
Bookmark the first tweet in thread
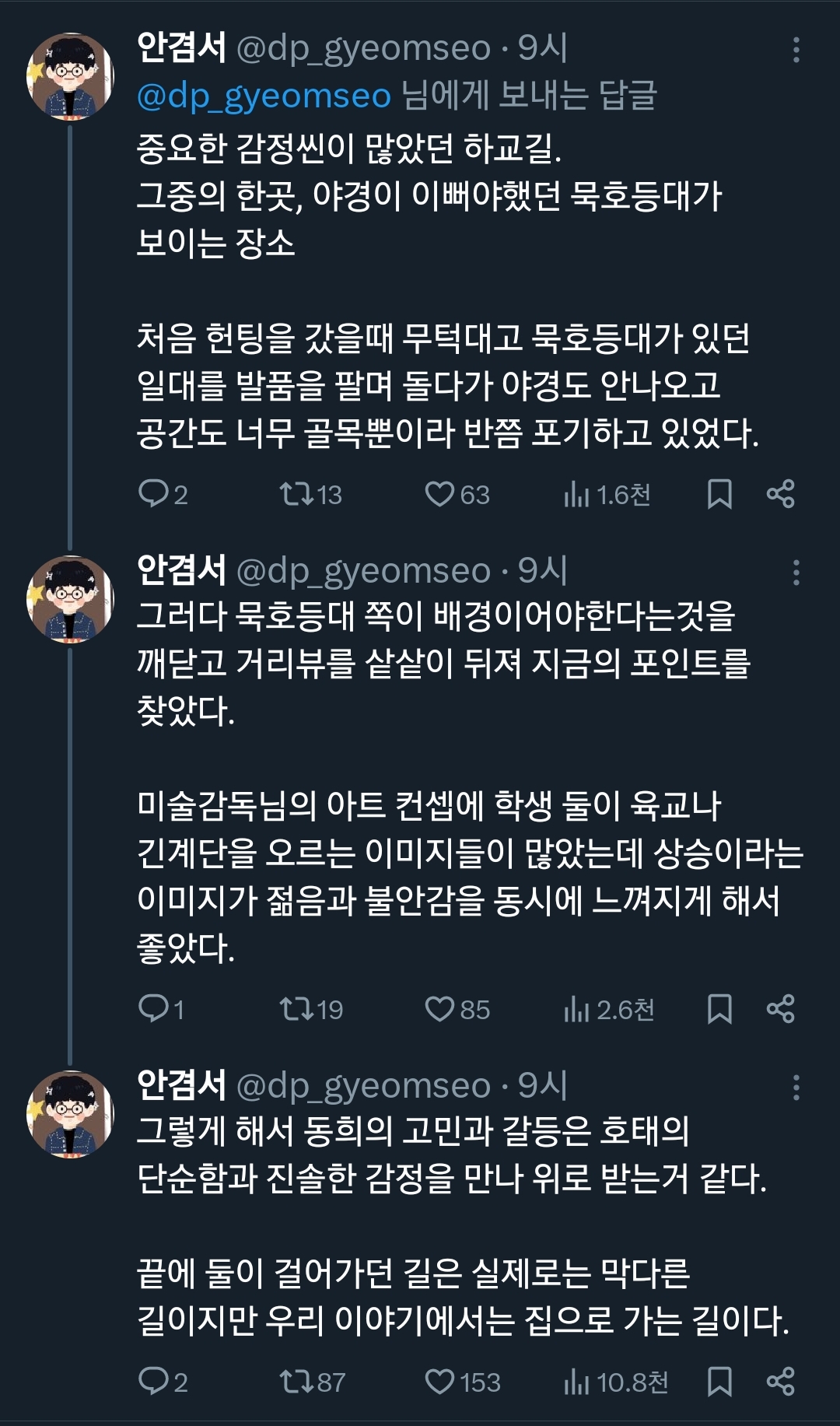[x=719, y=494]
